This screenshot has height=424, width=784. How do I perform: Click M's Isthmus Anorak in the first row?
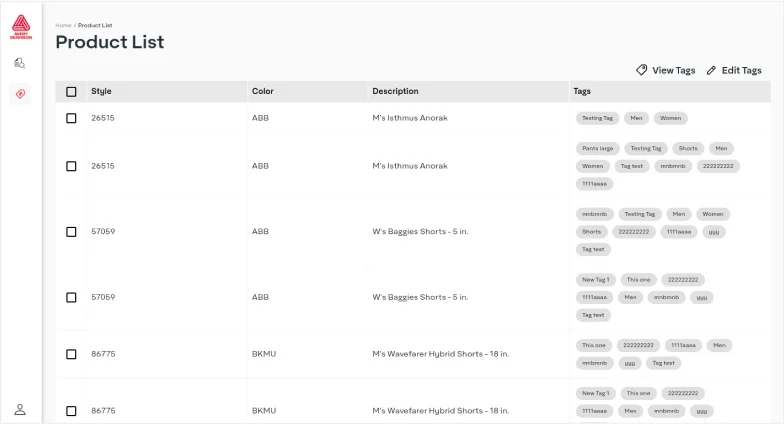(x=410, y=118)
